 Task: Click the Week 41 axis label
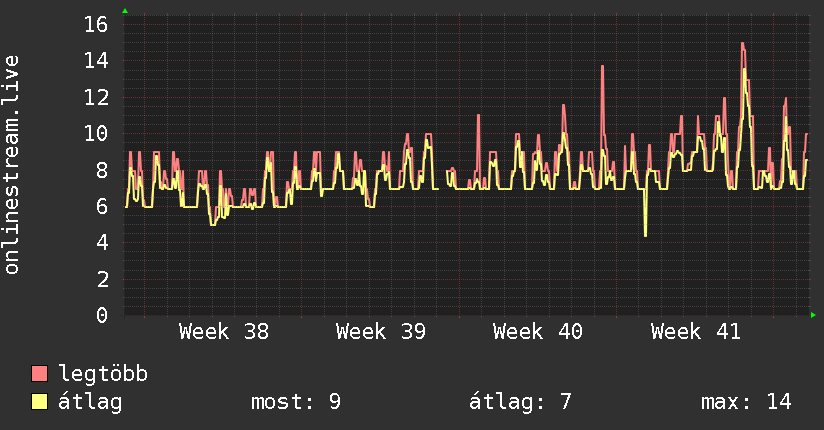(696, 332)
